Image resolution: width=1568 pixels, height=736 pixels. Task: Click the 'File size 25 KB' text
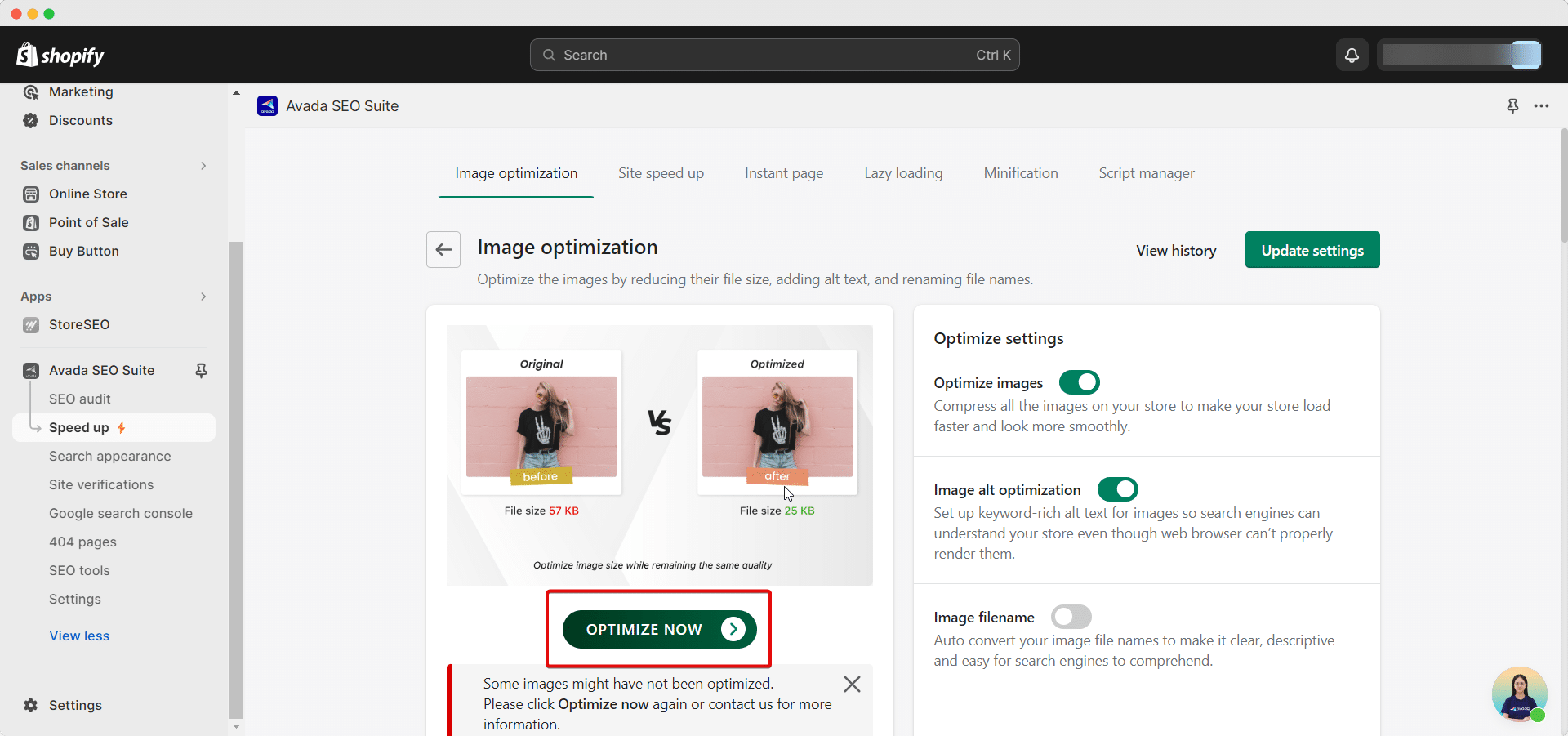777,511
